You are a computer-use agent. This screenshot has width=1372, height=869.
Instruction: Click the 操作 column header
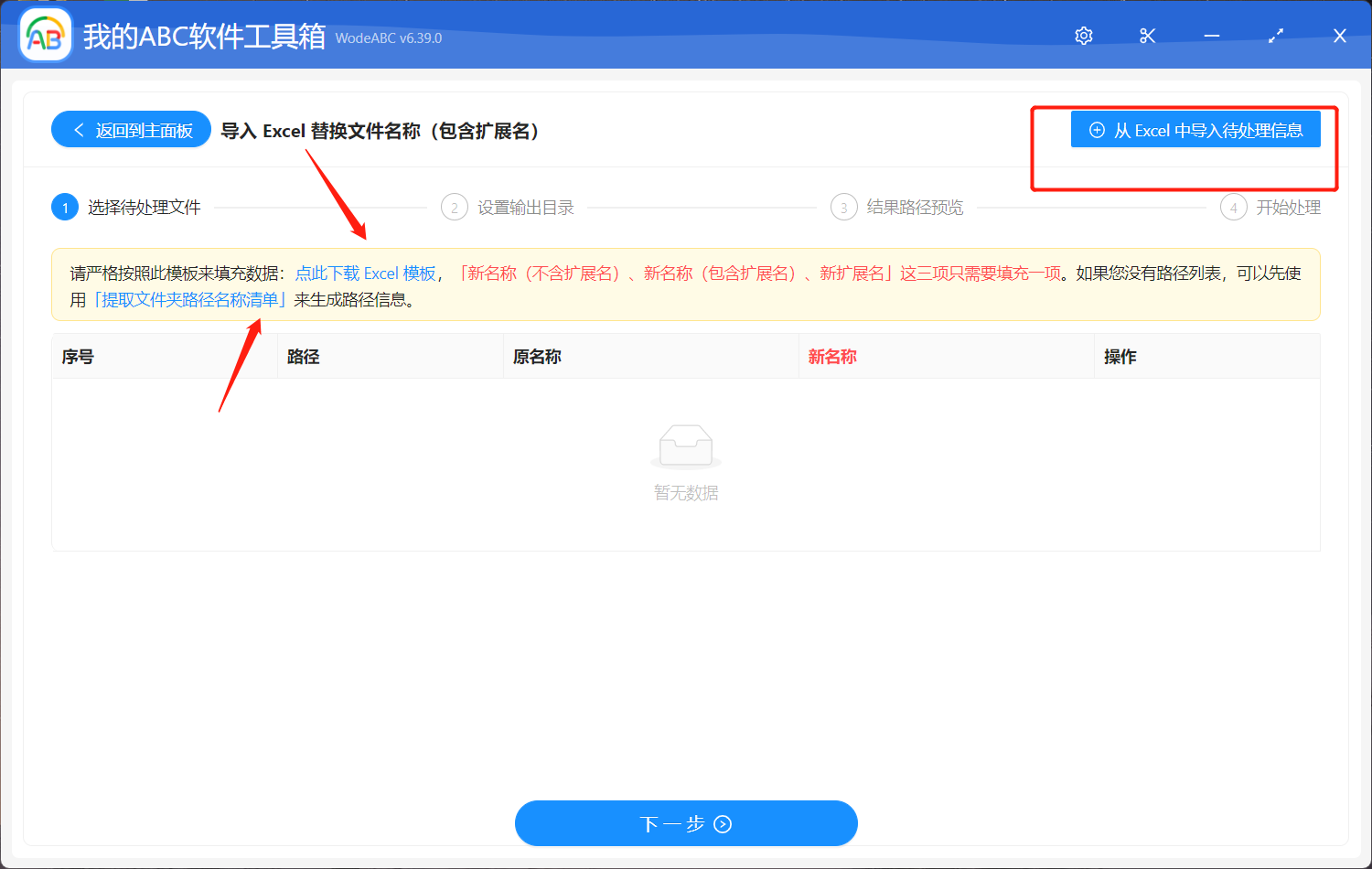tap(1120, 356)
